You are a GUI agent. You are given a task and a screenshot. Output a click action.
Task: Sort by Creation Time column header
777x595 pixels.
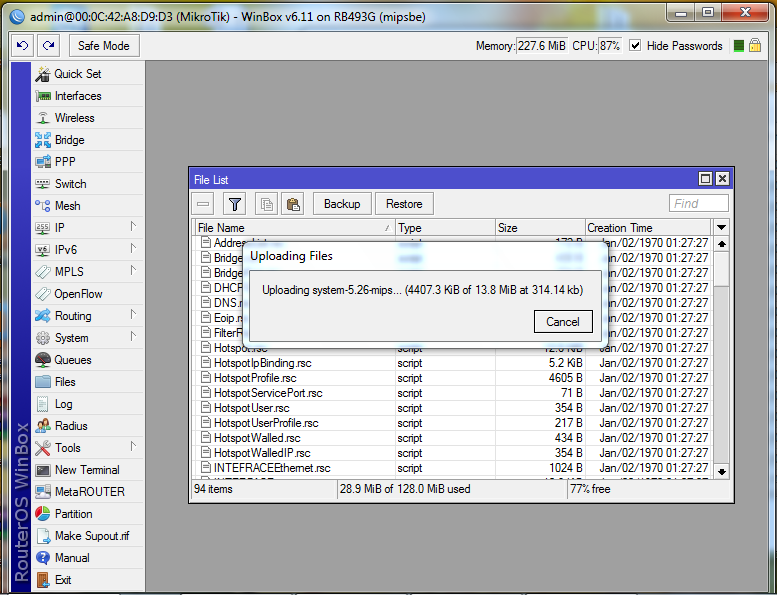[x=648, y=228]
